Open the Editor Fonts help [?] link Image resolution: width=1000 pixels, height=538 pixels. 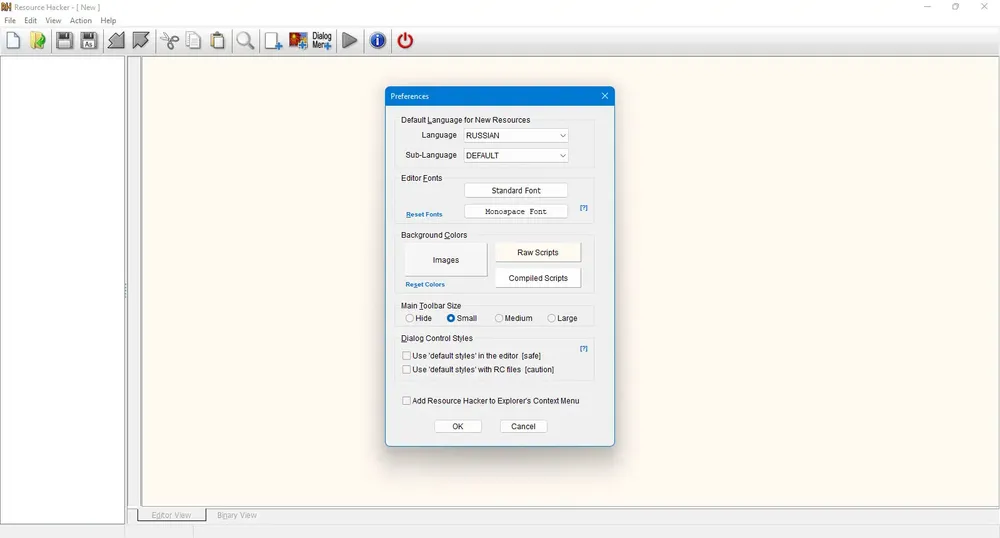click(x=584, y=208)
